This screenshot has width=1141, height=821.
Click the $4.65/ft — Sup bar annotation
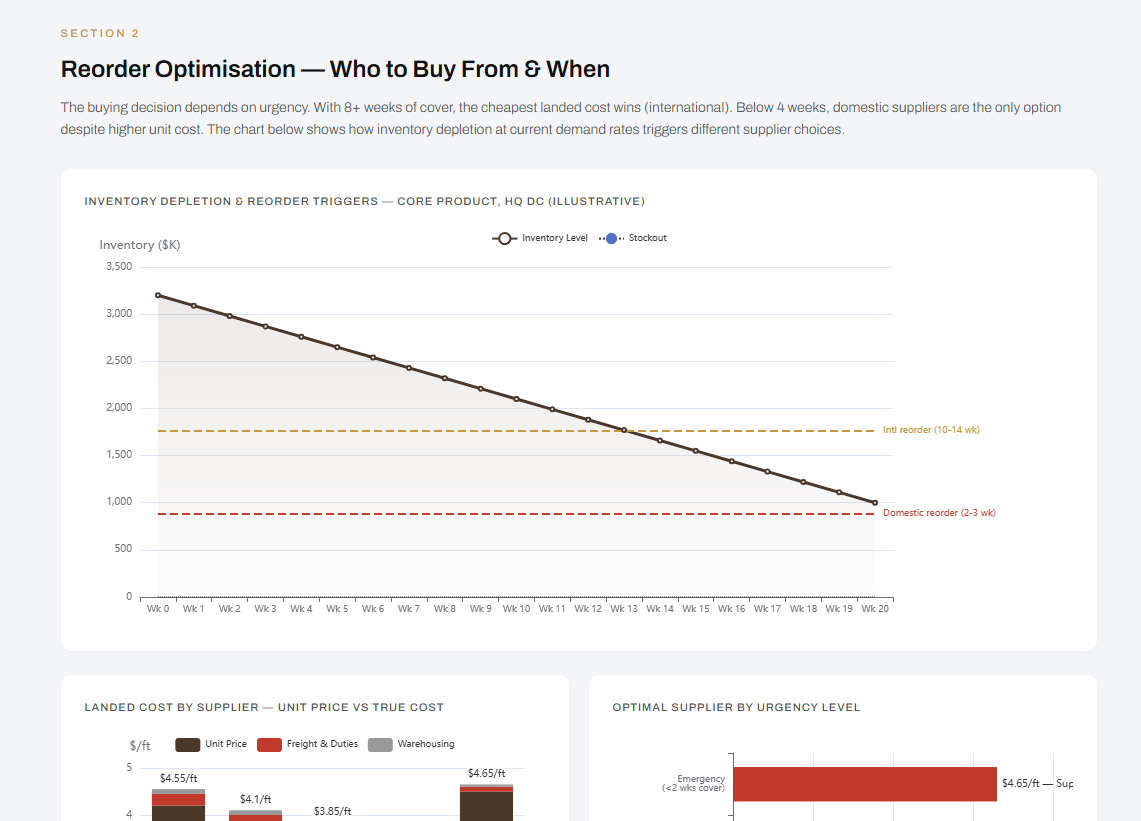[x=1037, y=783]
